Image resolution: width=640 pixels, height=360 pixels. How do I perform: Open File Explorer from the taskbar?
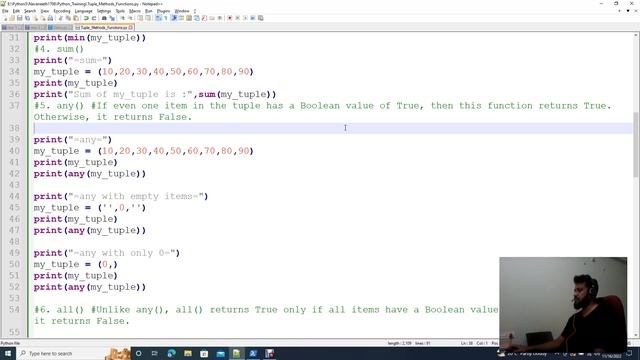188,353
